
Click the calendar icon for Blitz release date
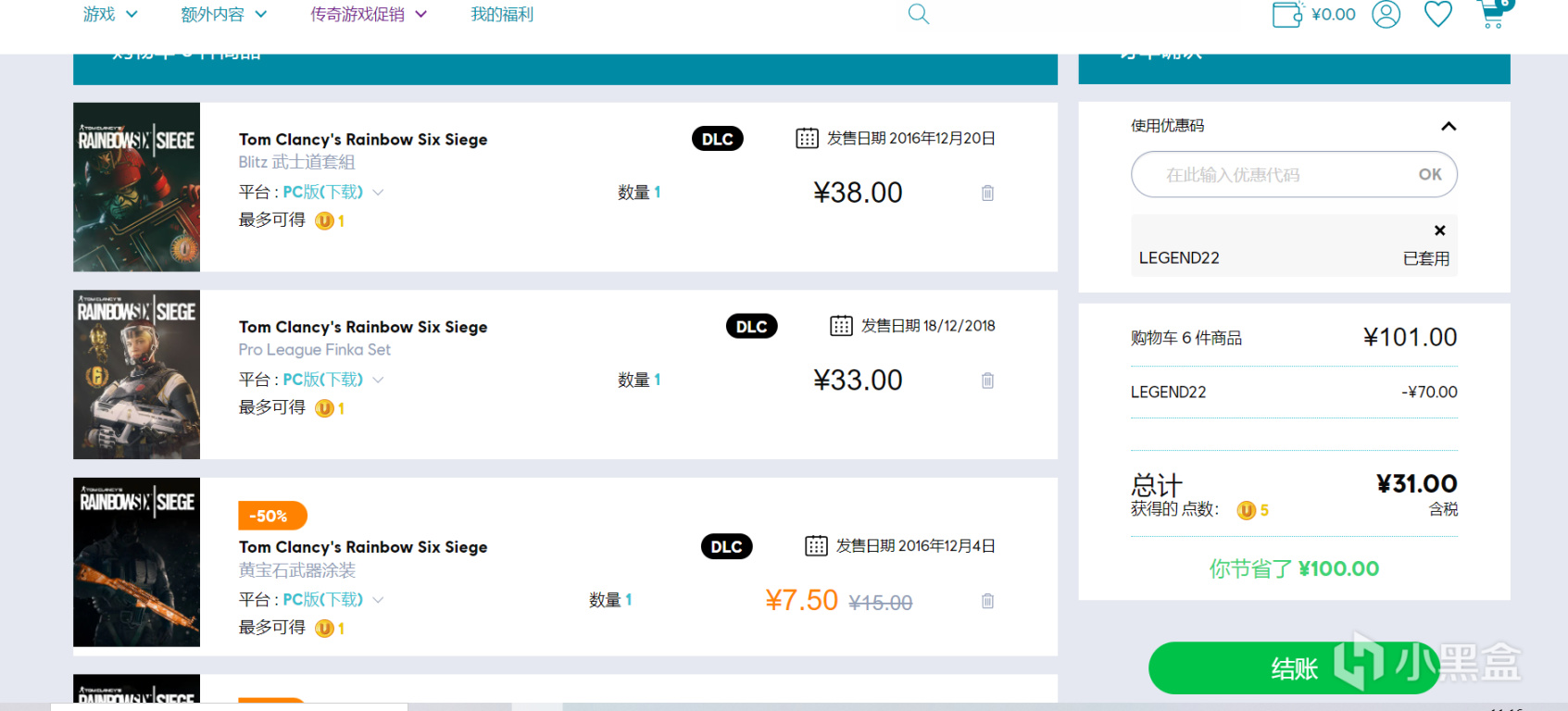tap(807, 139)
